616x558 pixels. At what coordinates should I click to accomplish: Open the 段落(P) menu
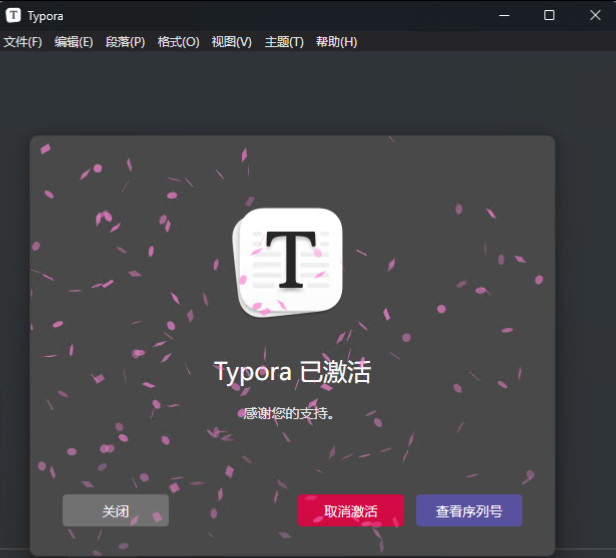[x=125, y=42]
